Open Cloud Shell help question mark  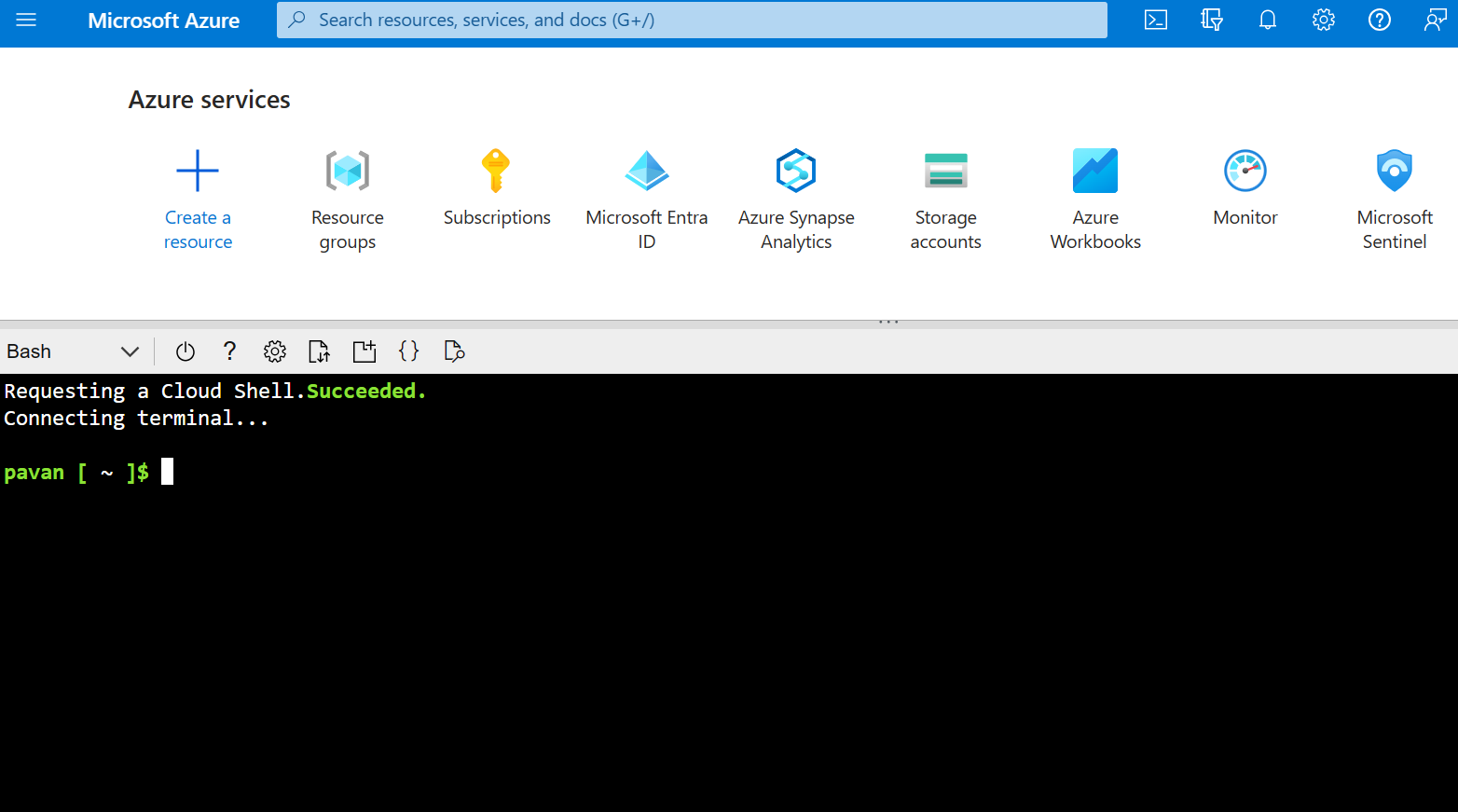point(229,351)
